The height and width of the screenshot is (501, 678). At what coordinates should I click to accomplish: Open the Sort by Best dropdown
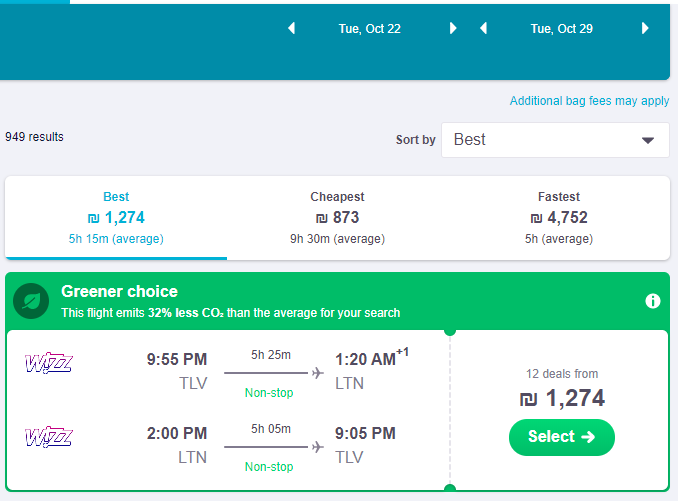point(555,140)
